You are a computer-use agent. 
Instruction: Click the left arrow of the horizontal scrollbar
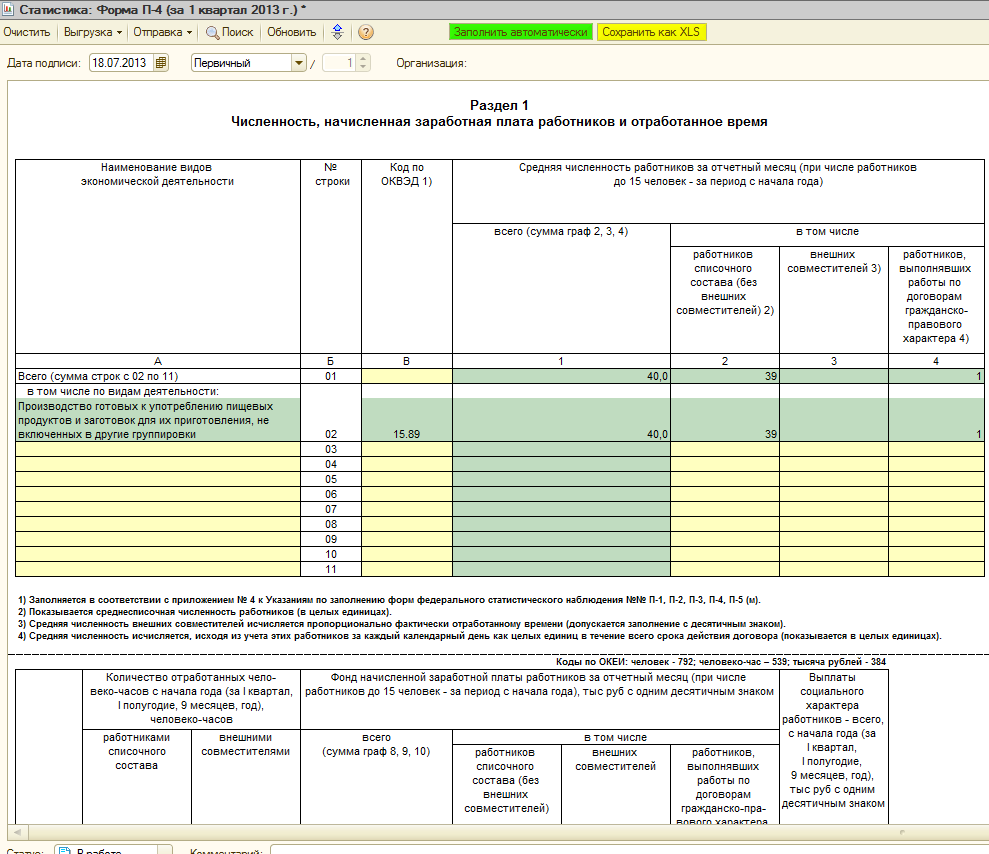tap(18, 832)
